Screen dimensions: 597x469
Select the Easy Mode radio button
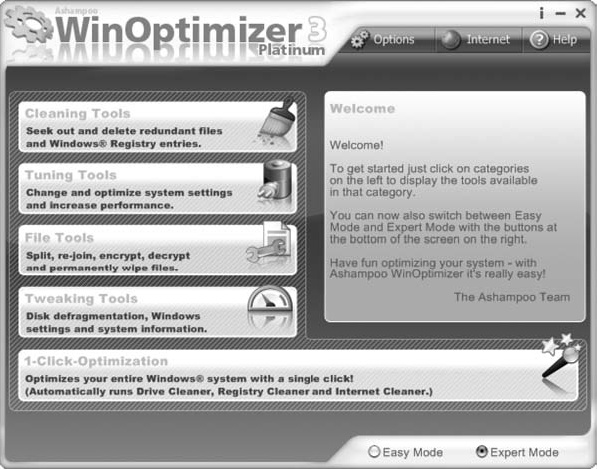374,452
